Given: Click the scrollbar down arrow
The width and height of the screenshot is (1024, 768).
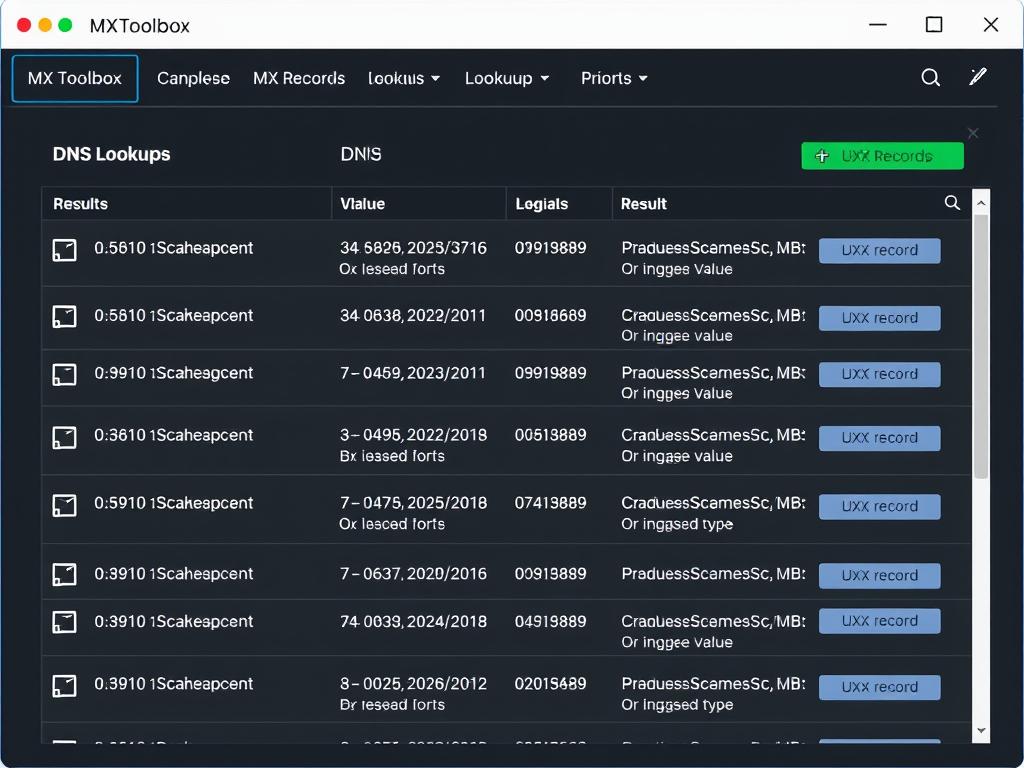Looking at the screenshot, I should (981, 731).
